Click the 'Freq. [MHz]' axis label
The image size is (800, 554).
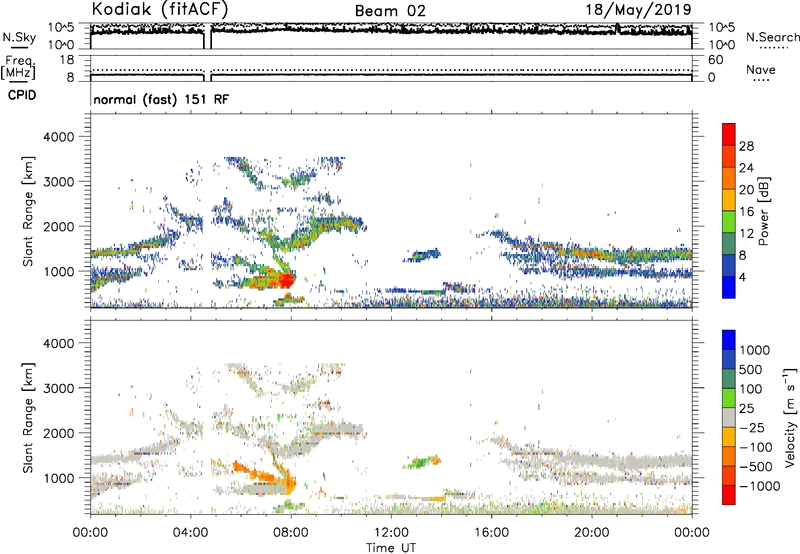point(18,68)
